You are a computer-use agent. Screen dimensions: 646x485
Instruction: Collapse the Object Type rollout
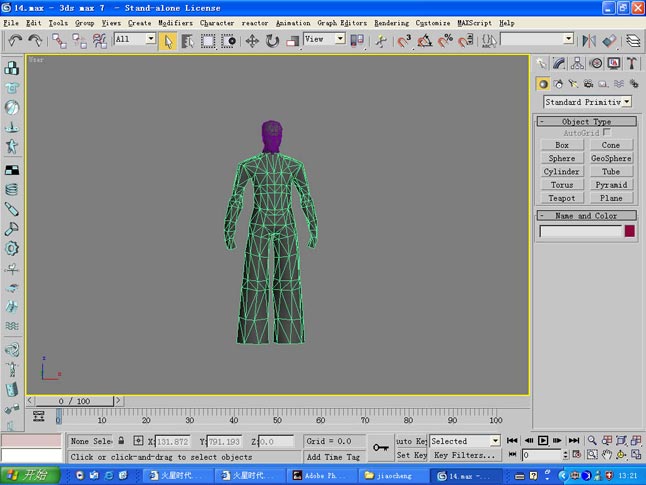[586, 122]
